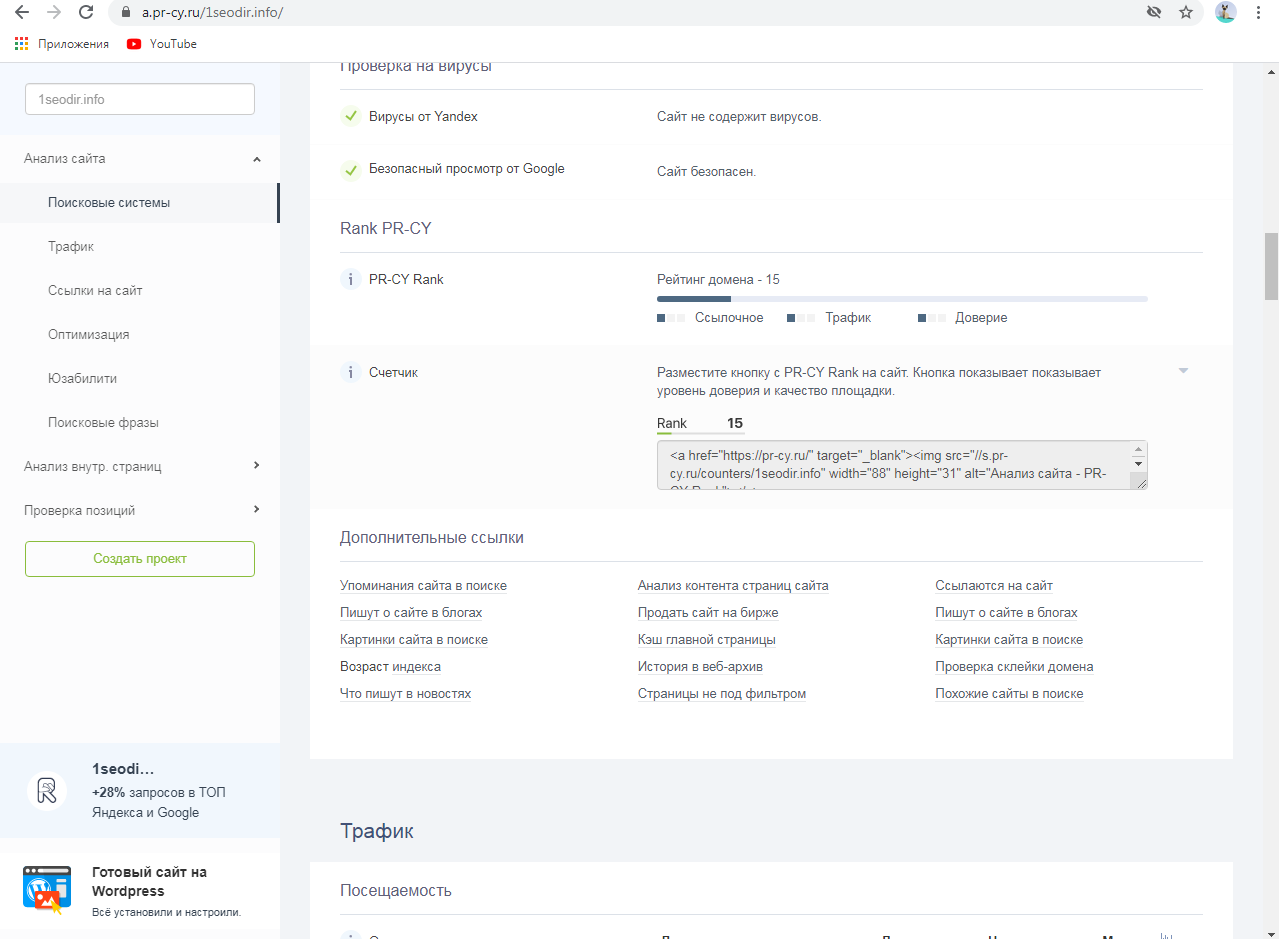Click the domain rating progress bar
This screenshot has width=1279, height=939.
point(901,299)
